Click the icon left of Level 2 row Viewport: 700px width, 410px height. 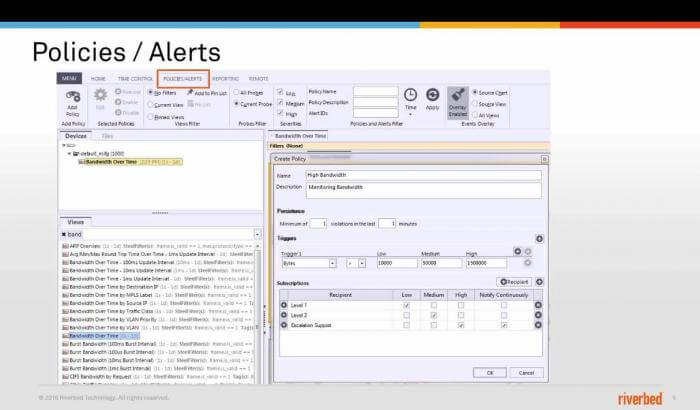coord(284,315)
